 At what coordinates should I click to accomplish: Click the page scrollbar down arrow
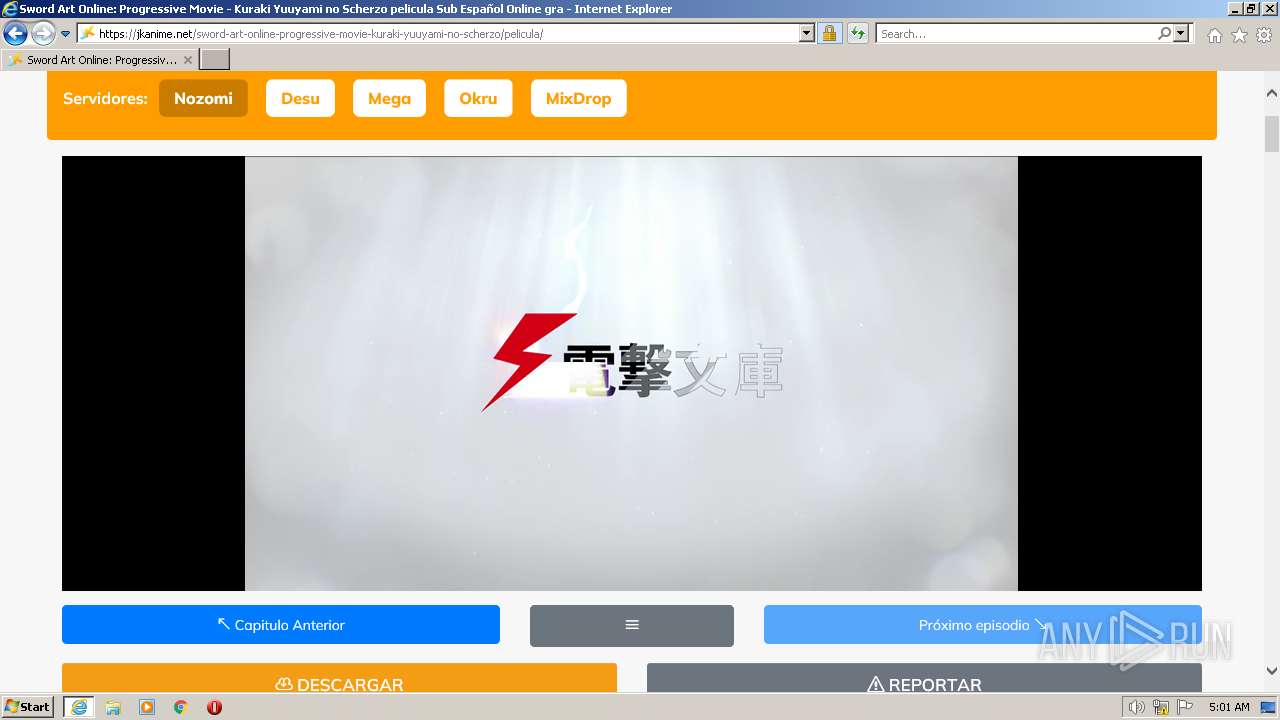(1272, 671)
